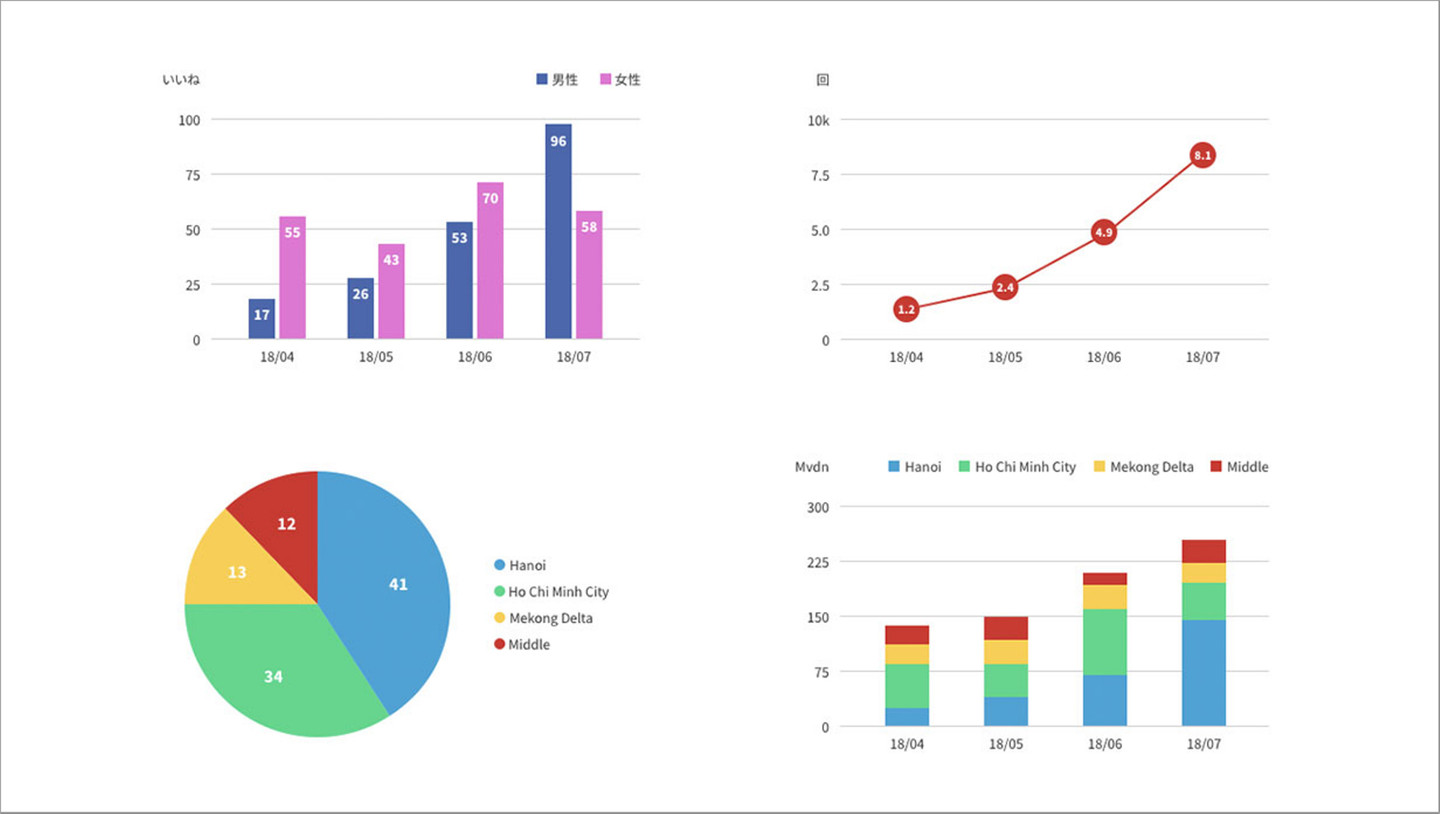Click the 8.1 data point on line chart
1440x814 pixels.
(x=1202, y=155)
